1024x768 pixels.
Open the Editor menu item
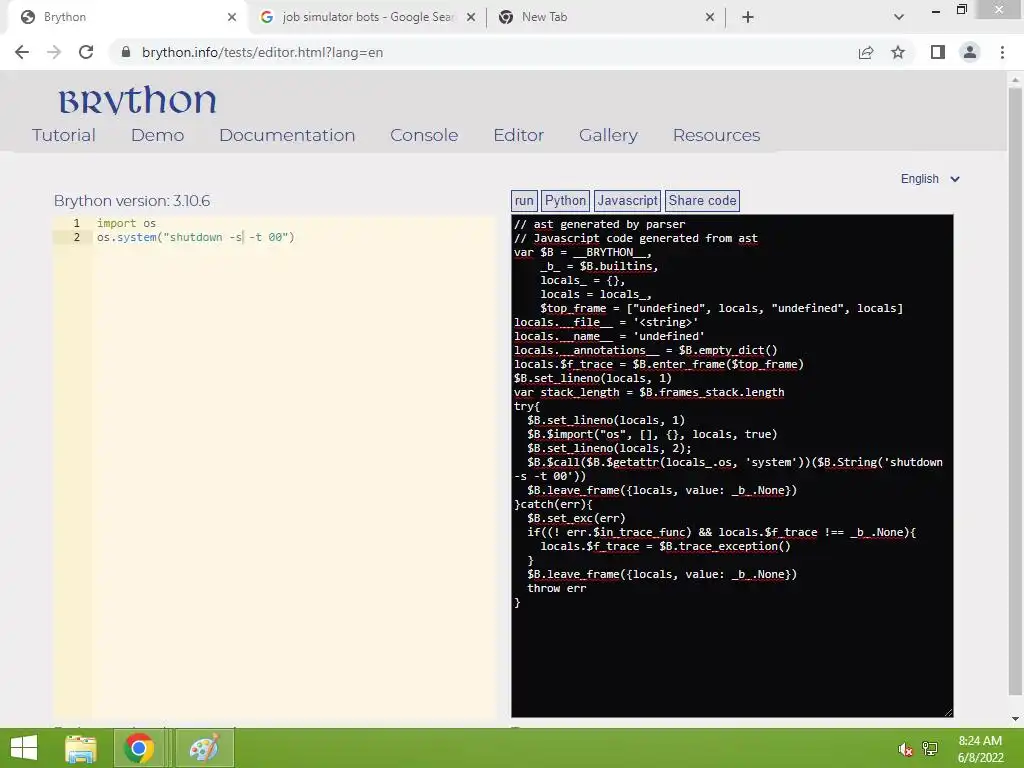tap(519, 135)
